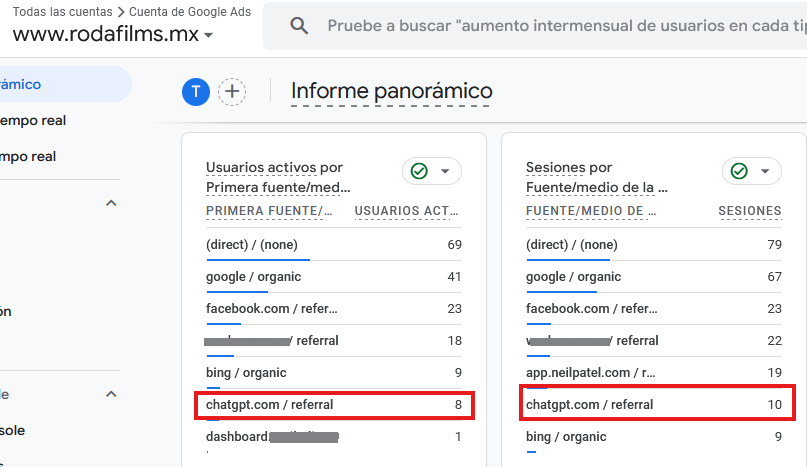Click green check icon on Sesiones card
807x467 pixels.
[x=739, y=171]
